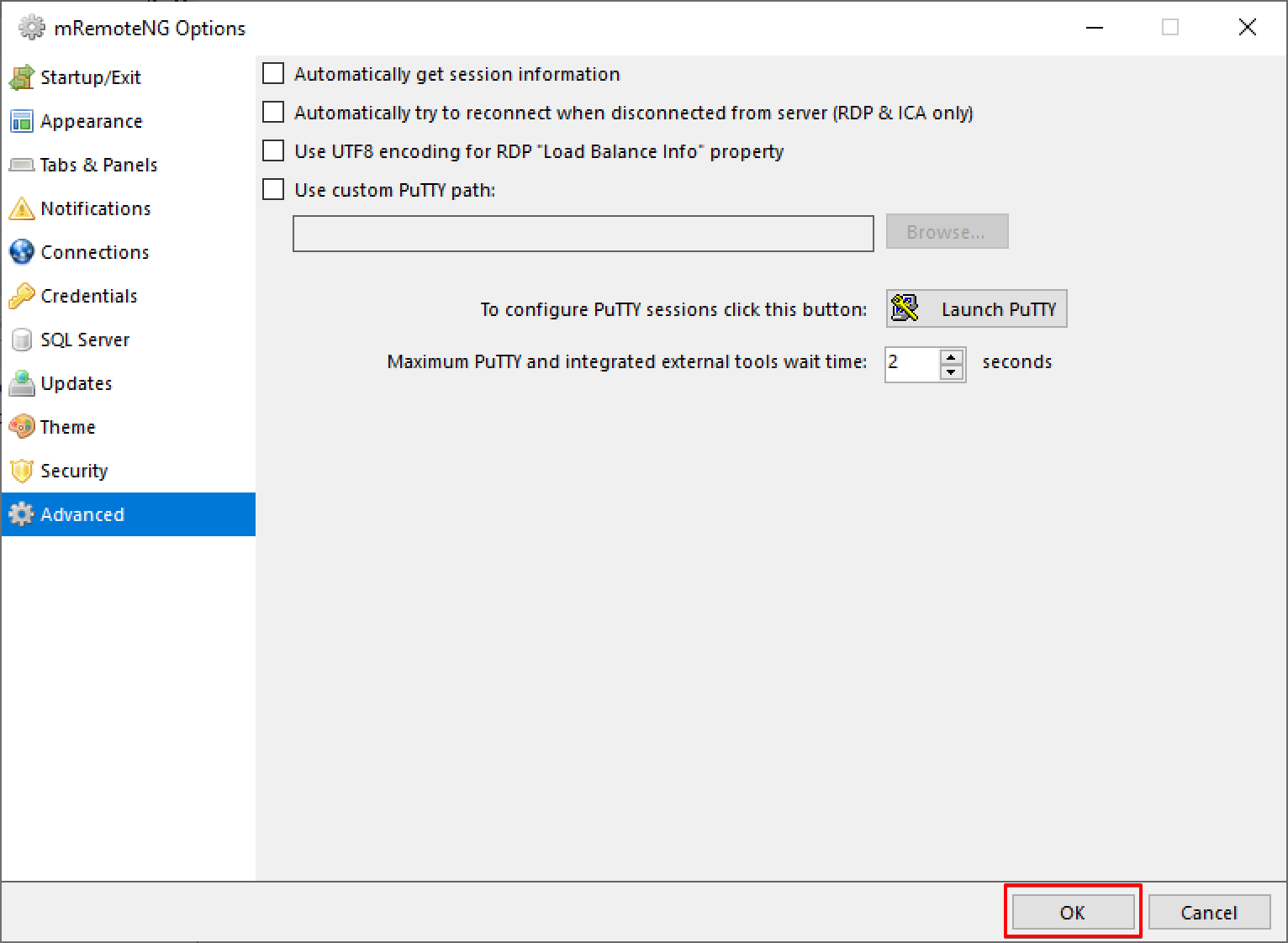Toggle automatic reconnect when disconnected checkbox

coord(273,113)
